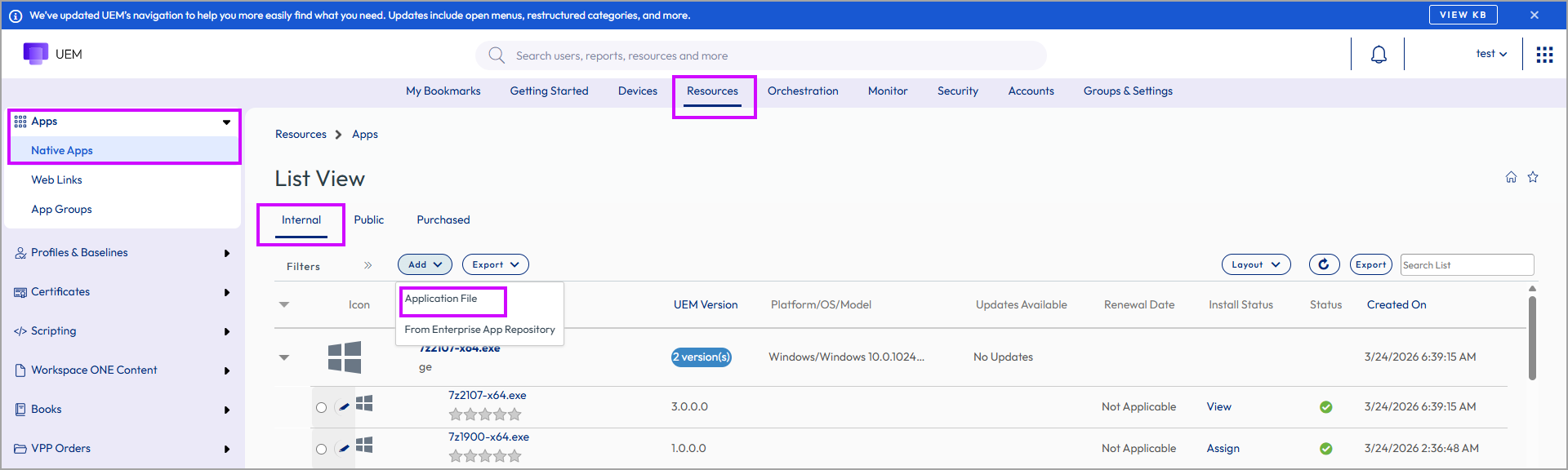Click Export button beside search list
Screen dimensions: 1568x470
click(x=1370, y=264)
